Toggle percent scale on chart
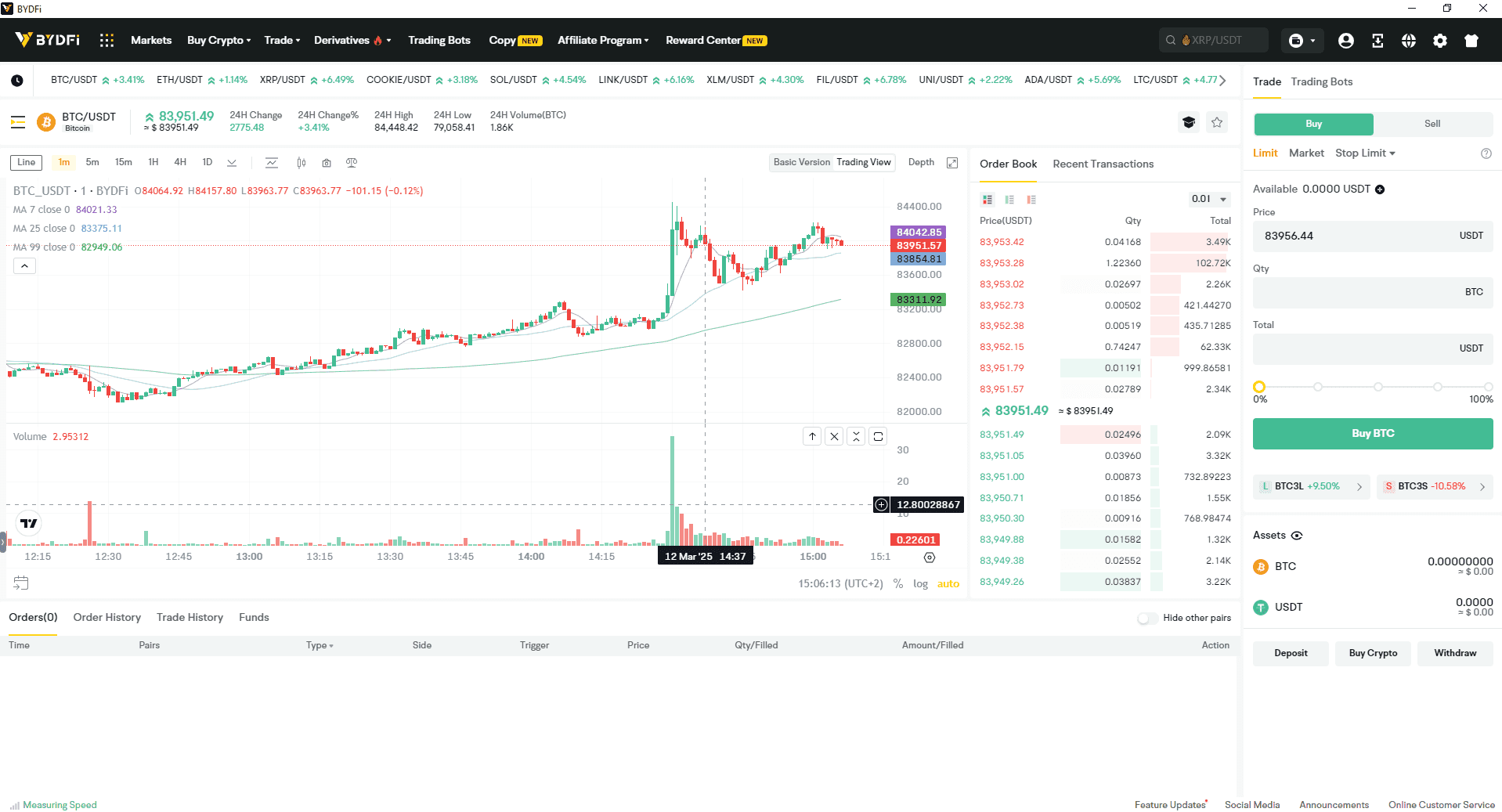This screenshot has height=812, width=1502. coord(898,584)
